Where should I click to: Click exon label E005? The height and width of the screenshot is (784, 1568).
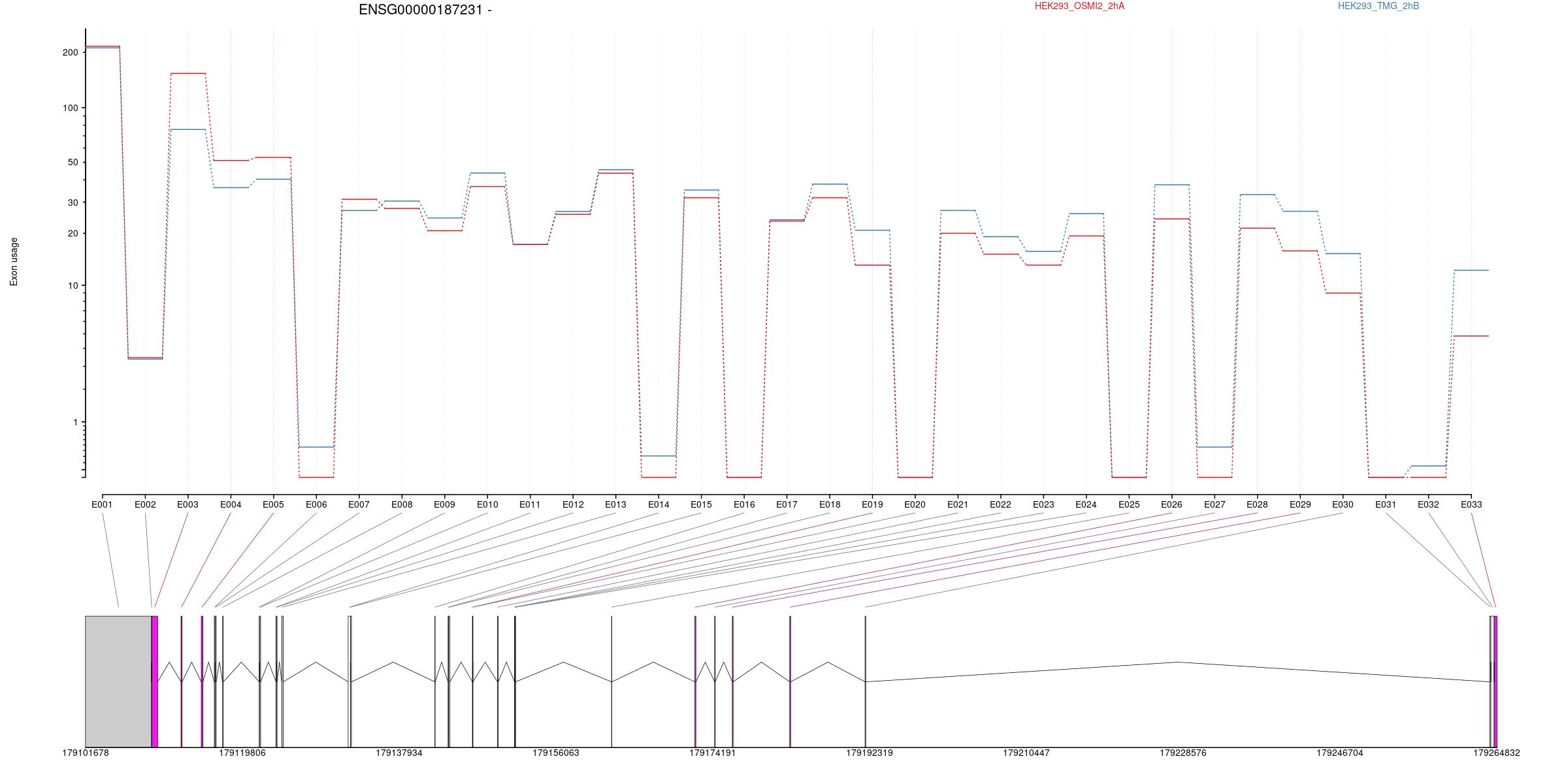point(273,504)
